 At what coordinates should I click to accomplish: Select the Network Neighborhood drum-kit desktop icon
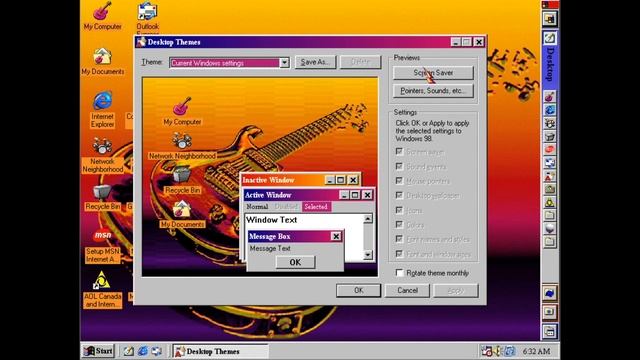coord(102,146)
